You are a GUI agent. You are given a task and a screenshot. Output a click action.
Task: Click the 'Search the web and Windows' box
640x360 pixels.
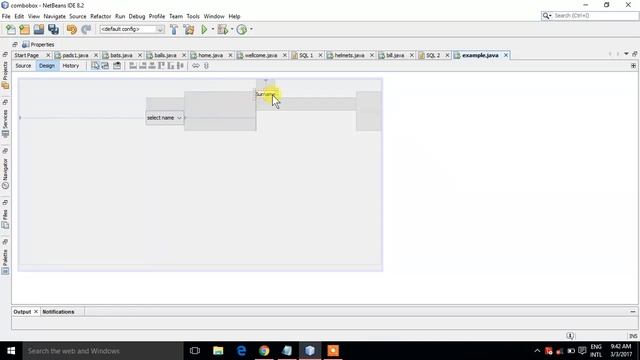(x=103, y=351)
